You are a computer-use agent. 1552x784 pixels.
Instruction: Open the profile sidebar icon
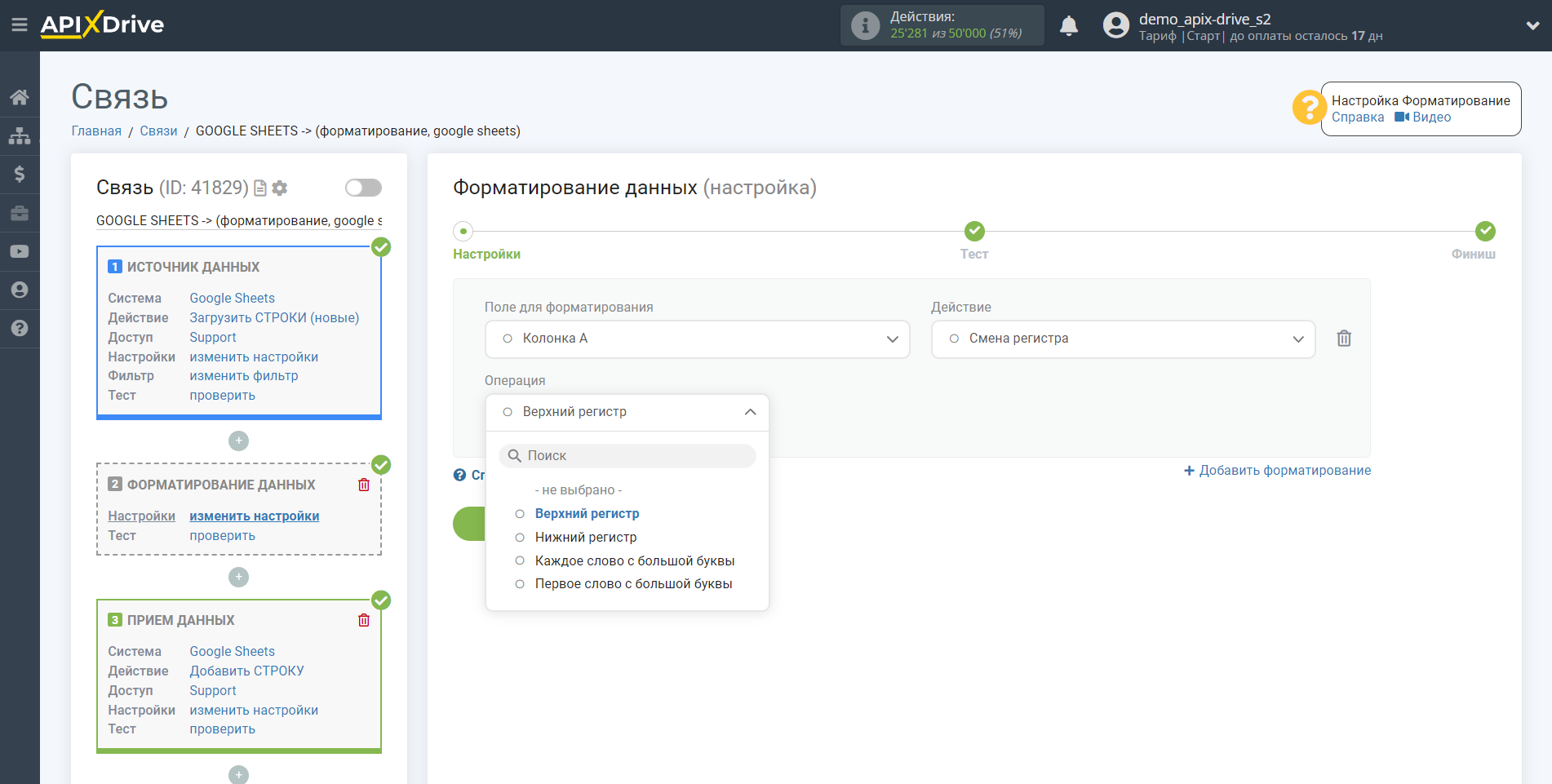click(x=20, y=290)
